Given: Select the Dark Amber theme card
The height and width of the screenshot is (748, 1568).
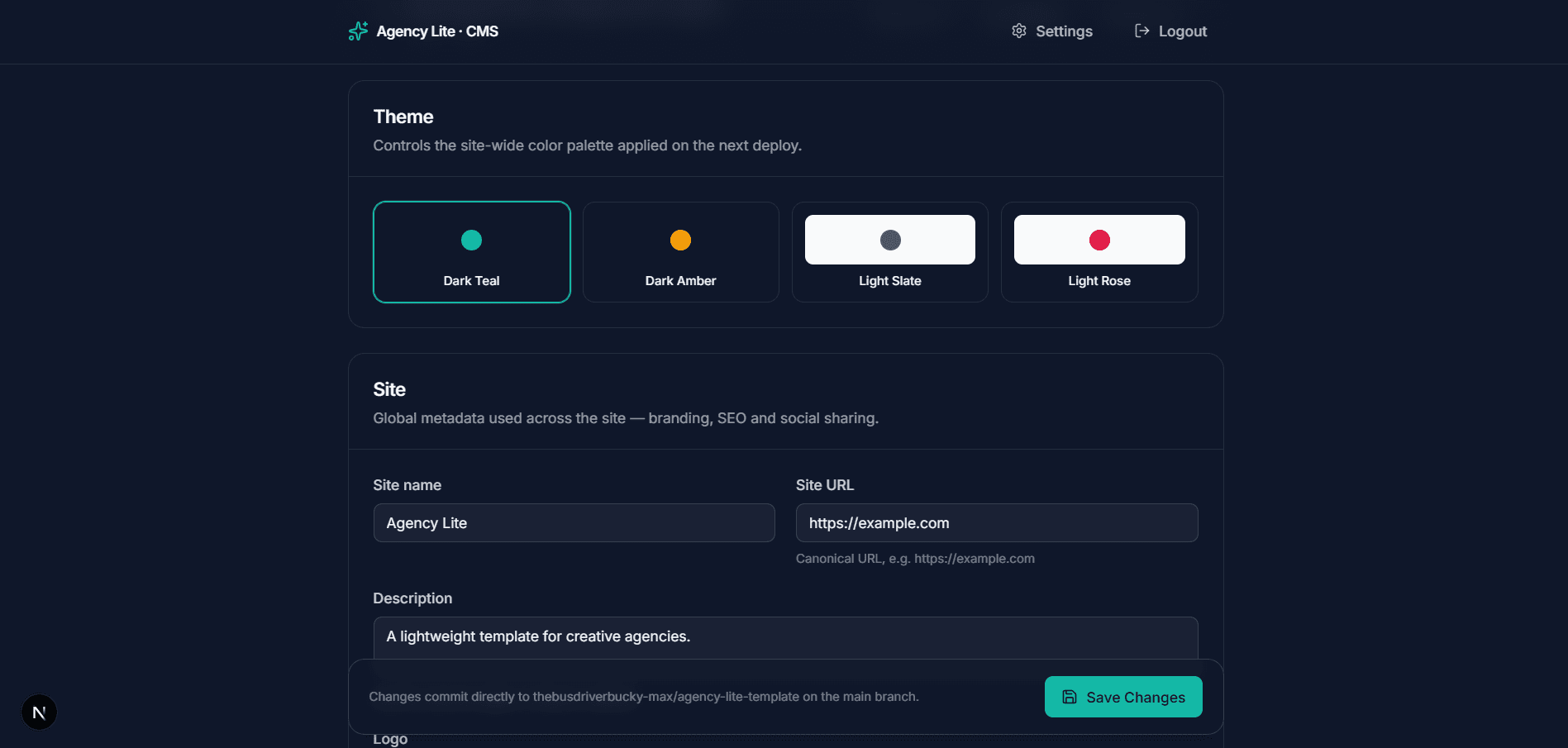Looking at the screenshot, I should [x=681, y=252].
